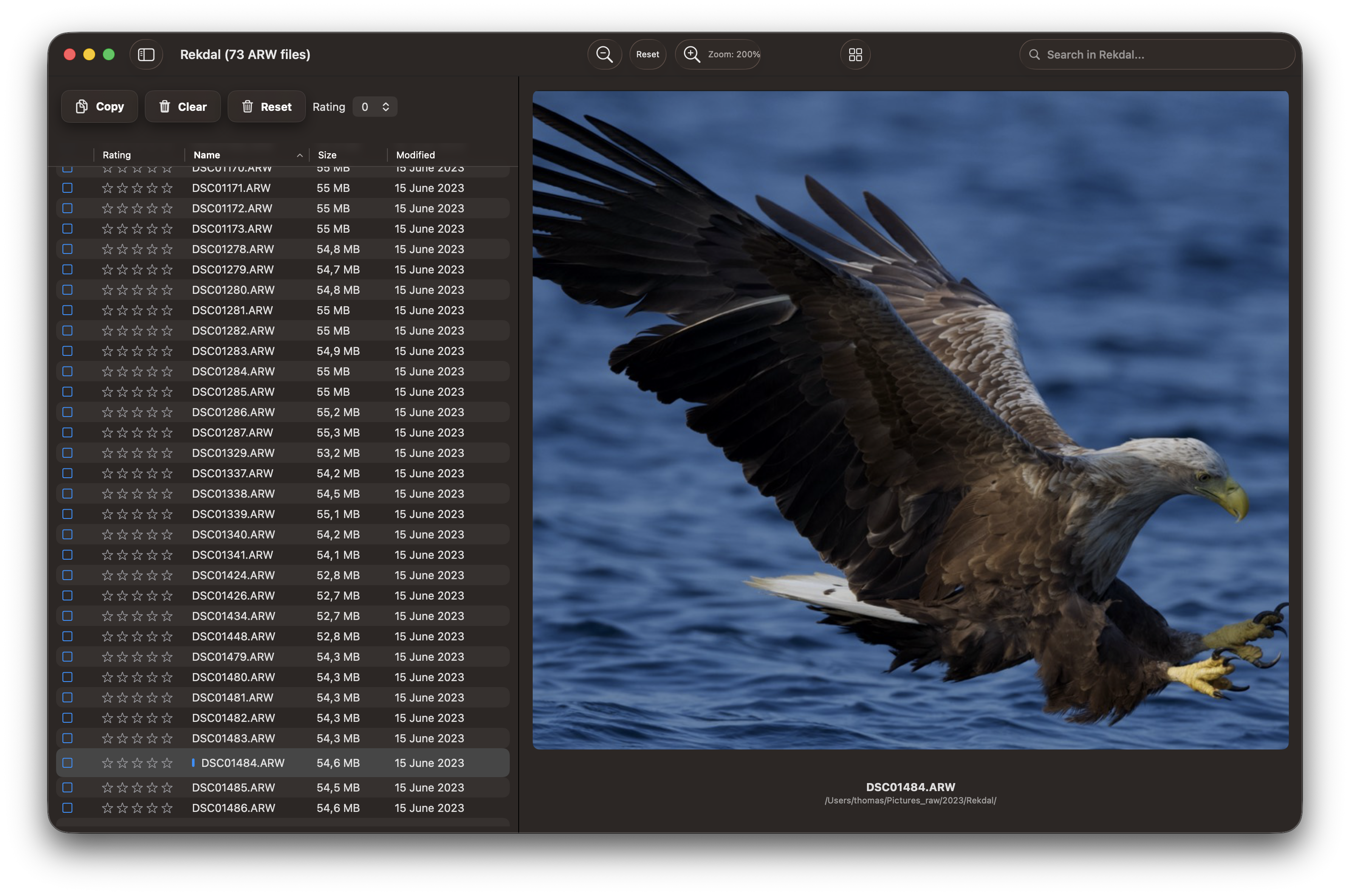Set third star rating for DSC01282.ARW
Viewport: 1350px width, 896px height.
(137, 331)
